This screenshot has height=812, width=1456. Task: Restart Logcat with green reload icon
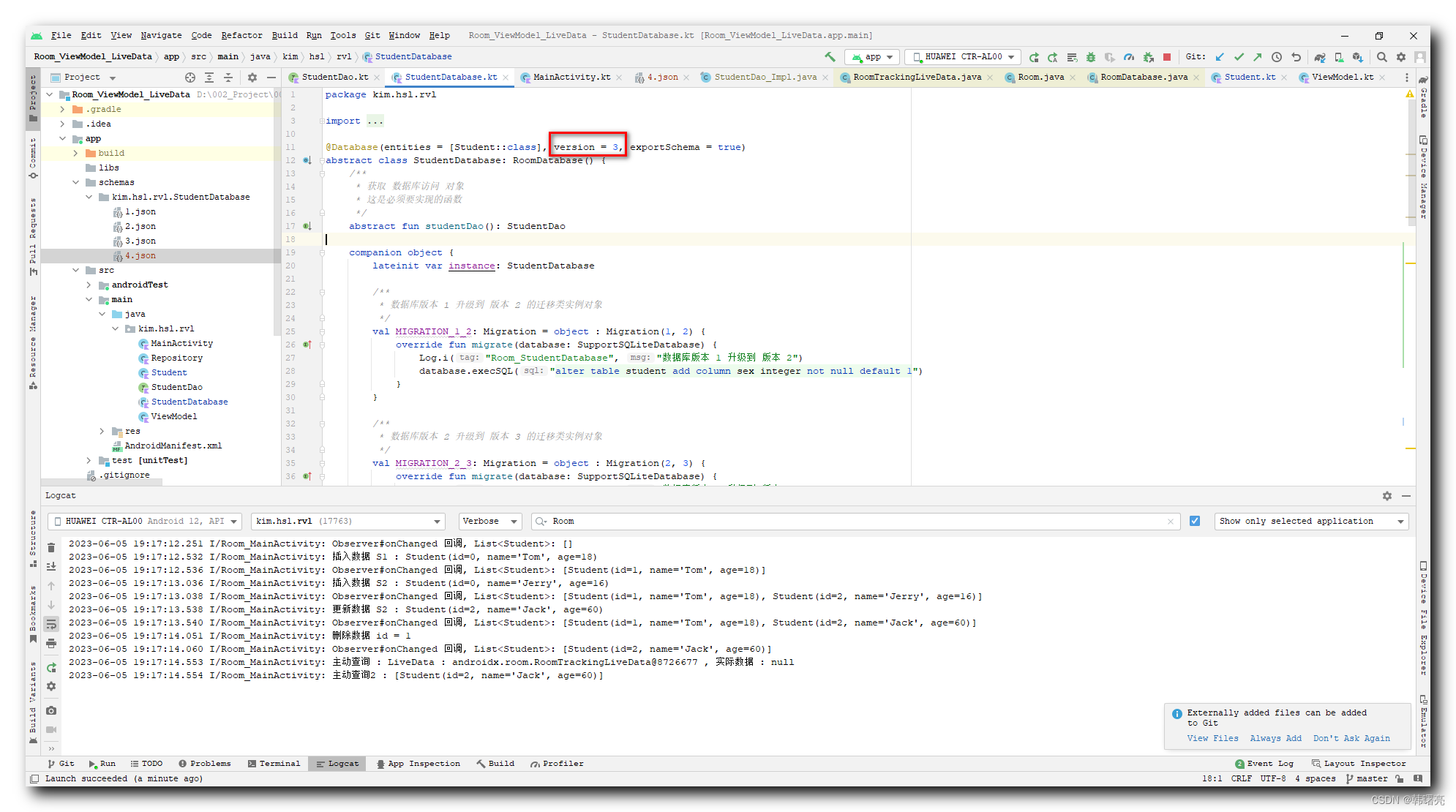pos(51,667)
